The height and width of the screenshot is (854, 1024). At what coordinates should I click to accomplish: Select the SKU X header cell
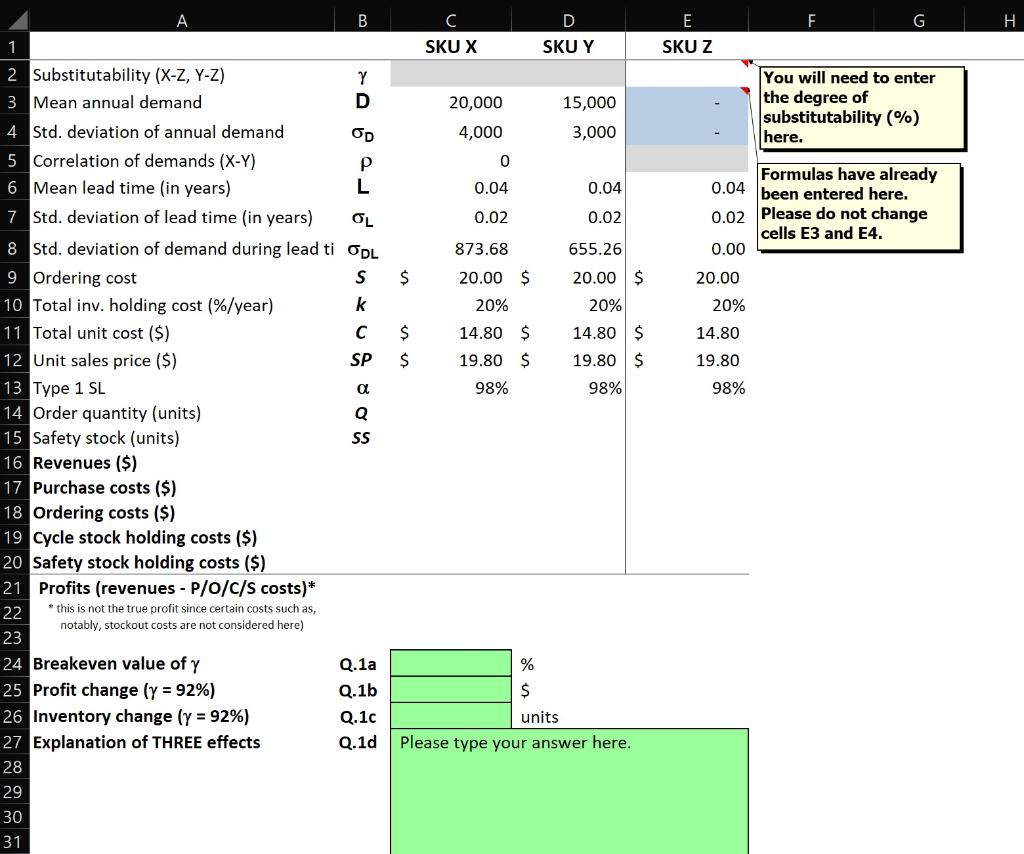point(450,44)
